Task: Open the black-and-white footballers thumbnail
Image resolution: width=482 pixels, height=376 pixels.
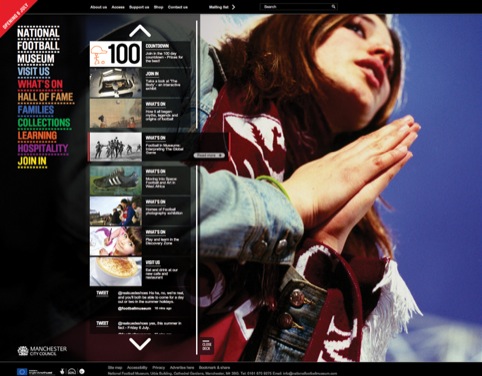Action: 116,147
